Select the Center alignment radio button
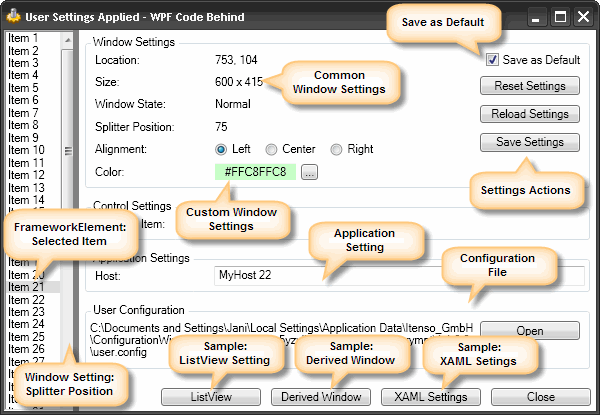This screenshot has height=415, width=600. (x=271, y=149)
